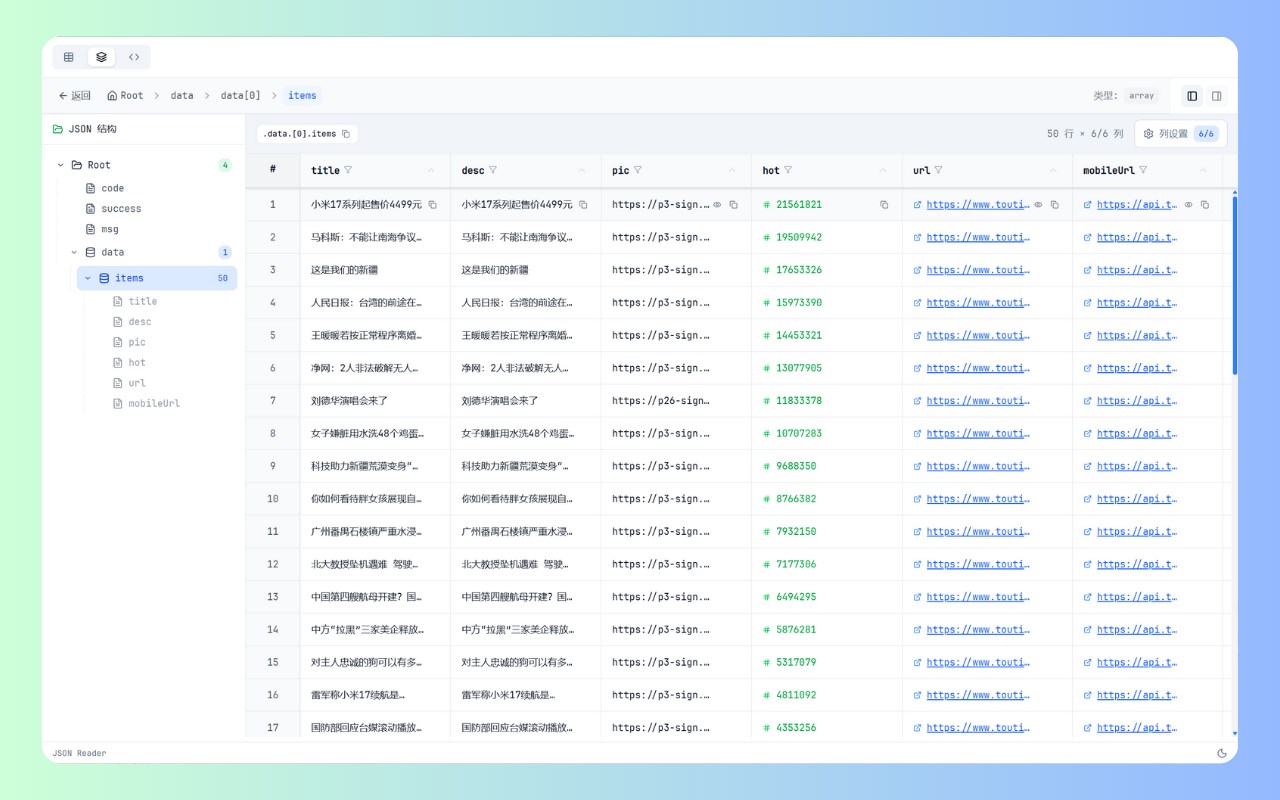
Task: Click the array type badge
Action: pos(1142,96)
